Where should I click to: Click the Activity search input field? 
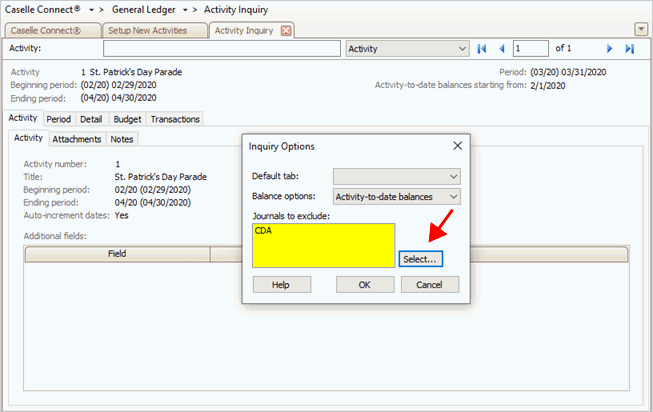[x=221, y=48]
